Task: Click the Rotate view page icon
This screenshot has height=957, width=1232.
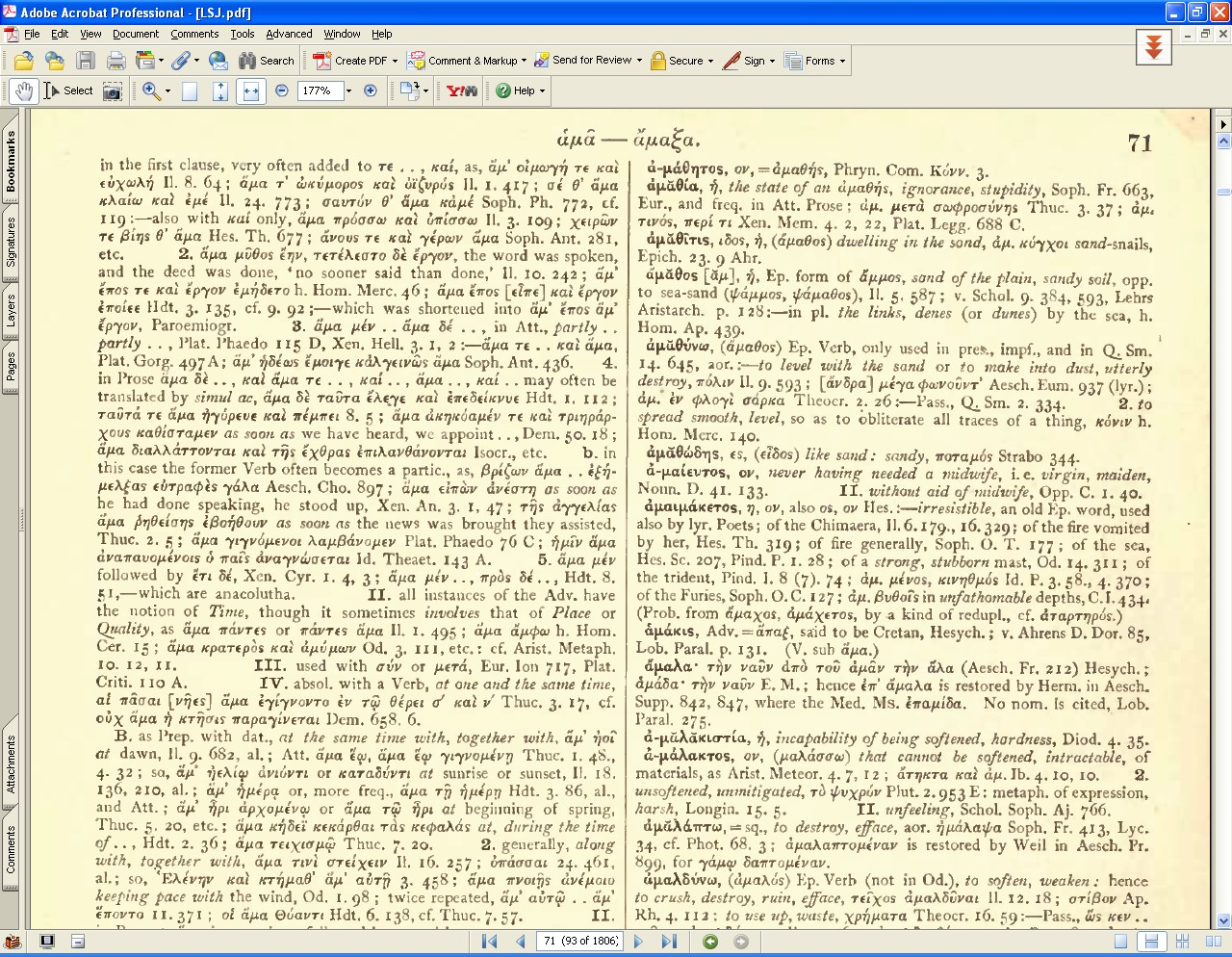Action: pos(408,91)
